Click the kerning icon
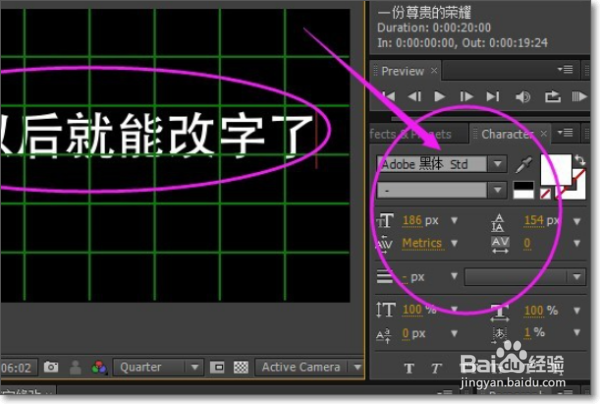This screenshot has width=600, height=404. tap(384, 244)
